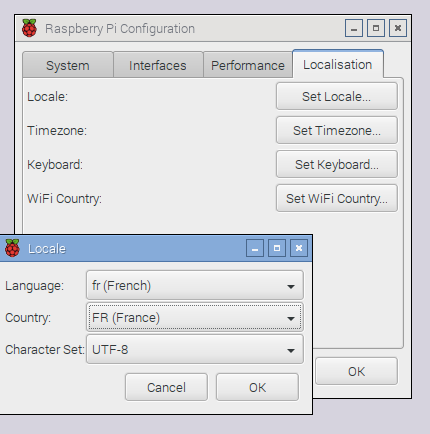Click the raspberry icon in Raspberry Pi Configuration title
Viewport: 430px width, 434px height.
(x=29, y=28)
